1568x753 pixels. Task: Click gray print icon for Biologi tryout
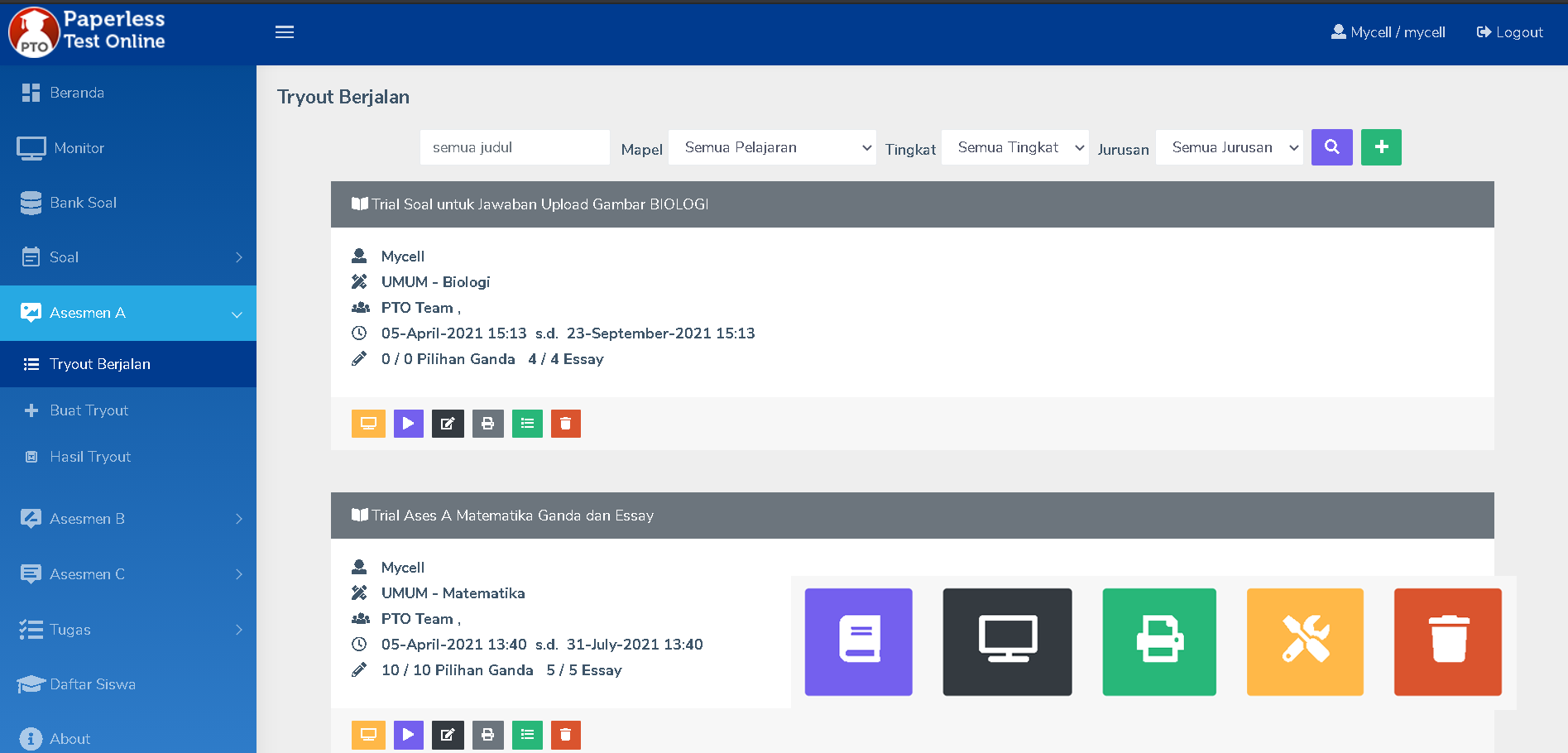(x=487, y=424)
